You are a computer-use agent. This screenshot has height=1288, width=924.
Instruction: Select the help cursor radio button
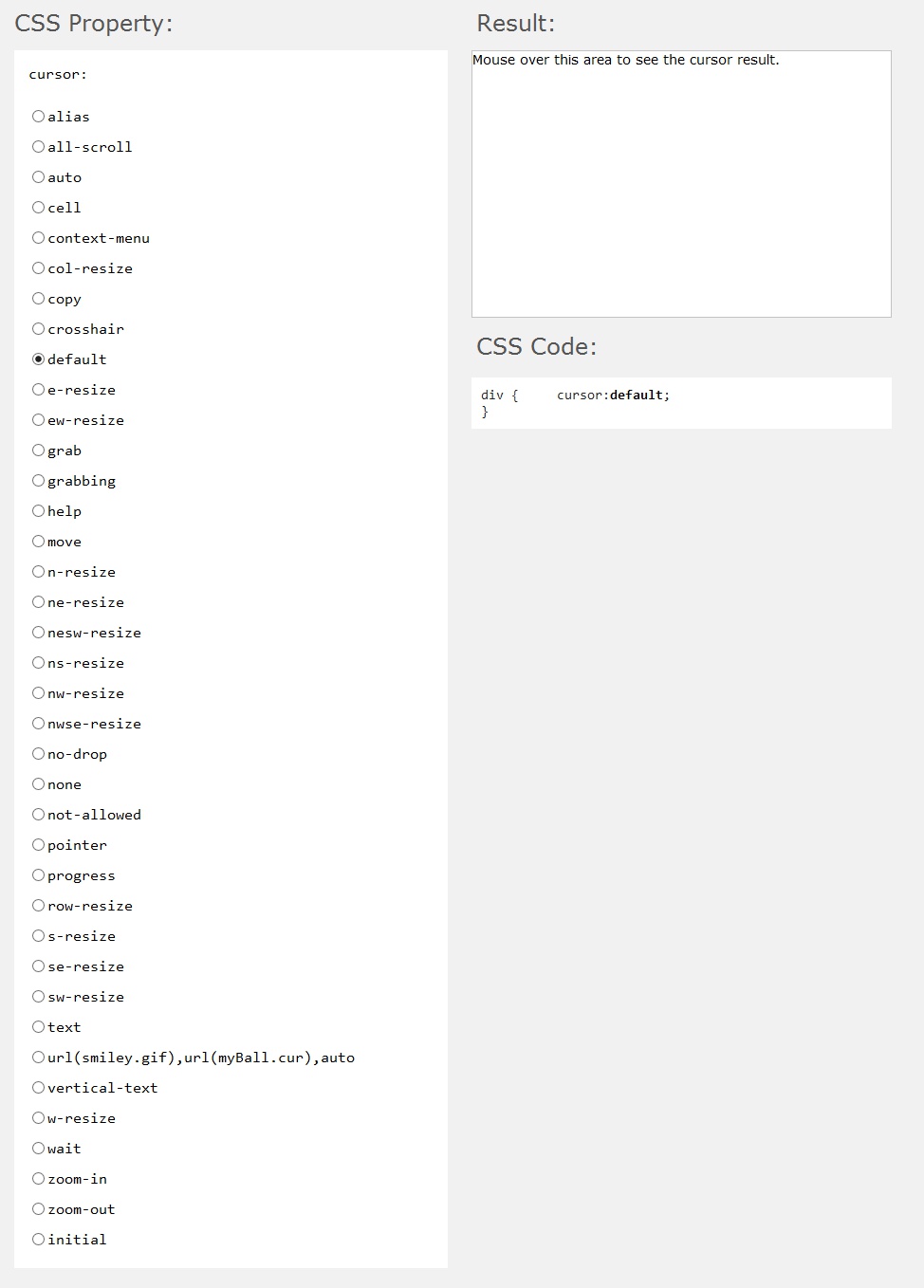[x=39, y=511]
